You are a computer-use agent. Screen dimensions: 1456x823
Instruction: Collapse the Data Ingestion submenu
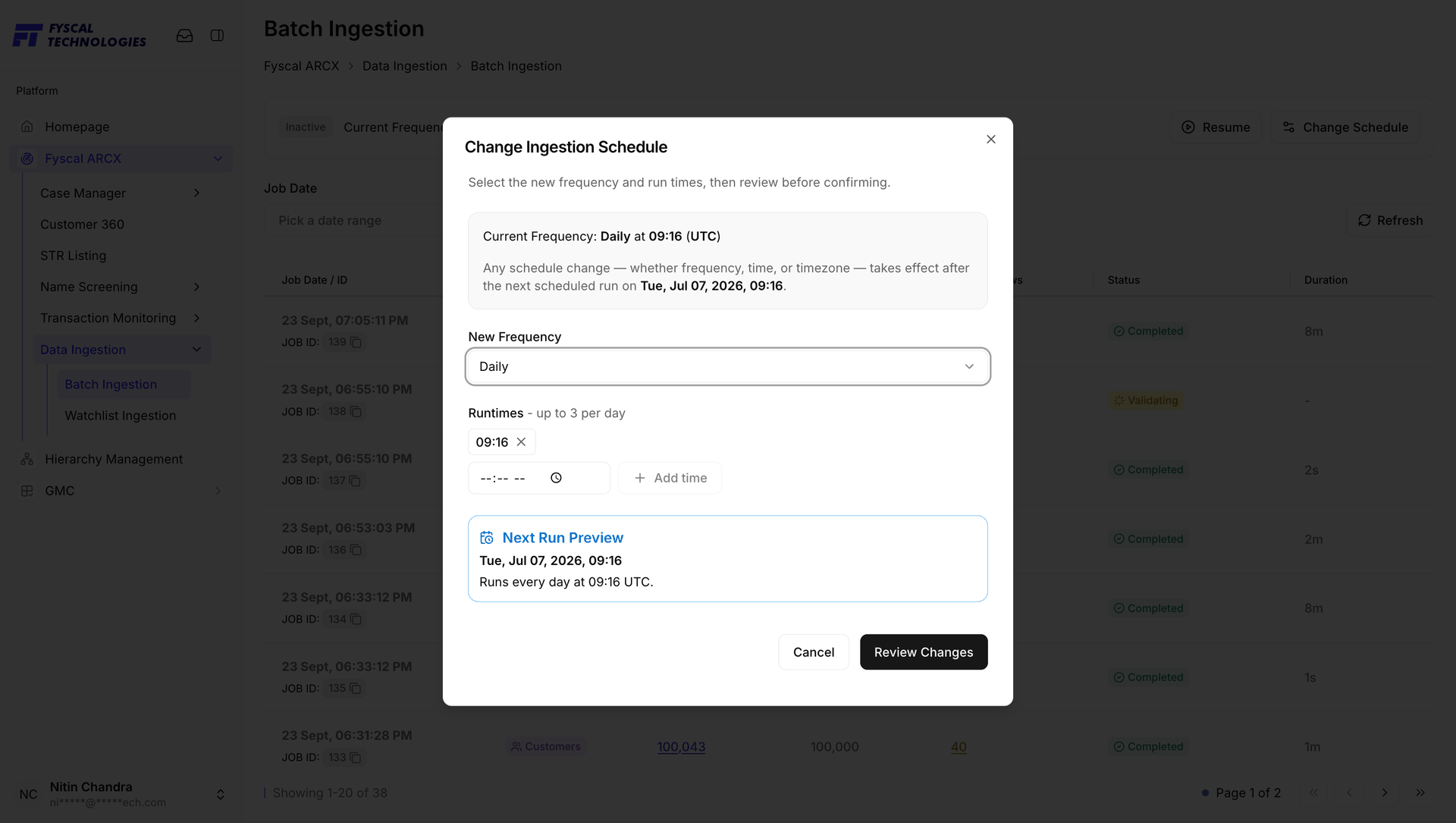(196, 350)
